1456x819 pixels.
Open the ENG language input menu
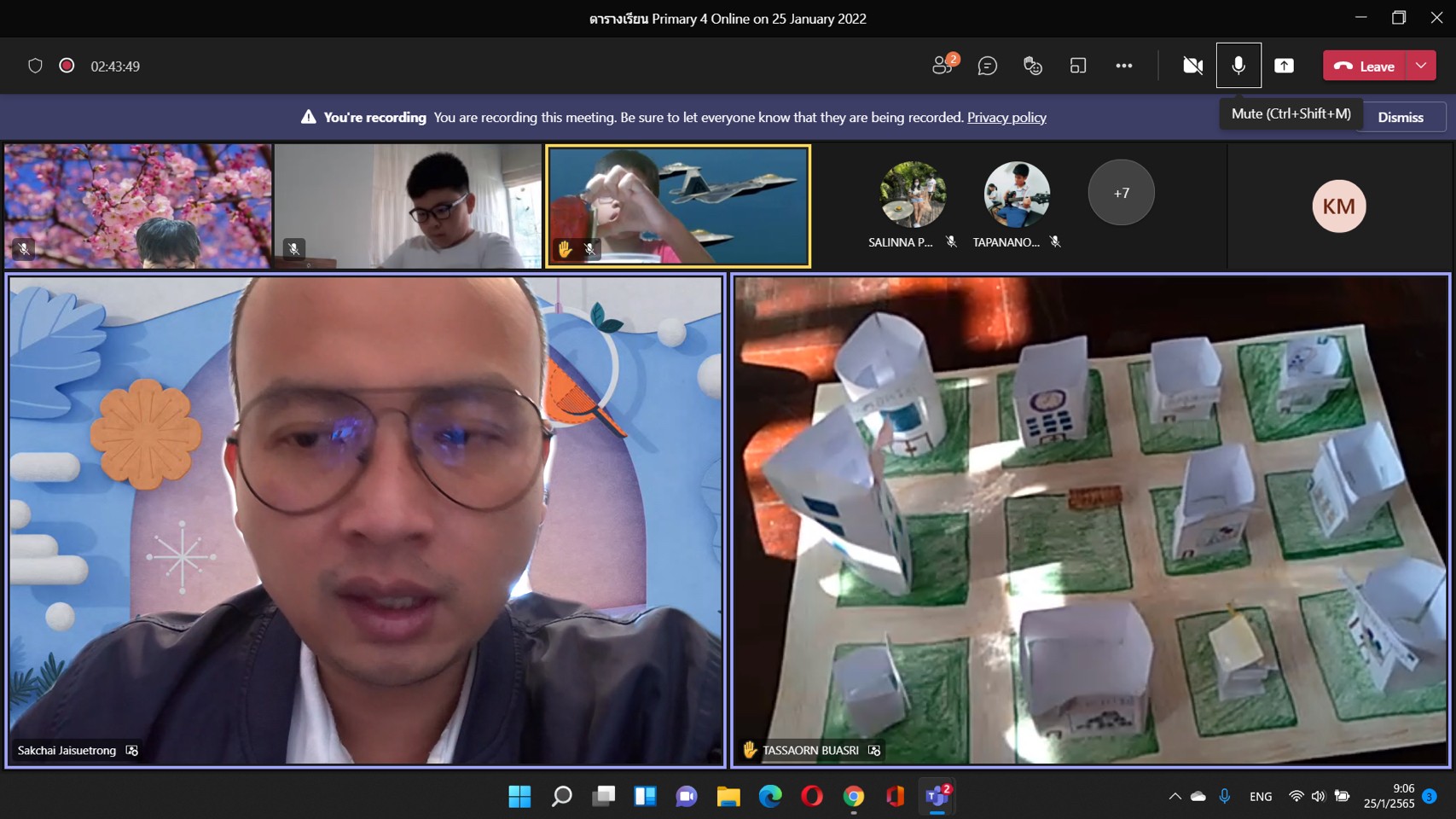point(1261,796)
